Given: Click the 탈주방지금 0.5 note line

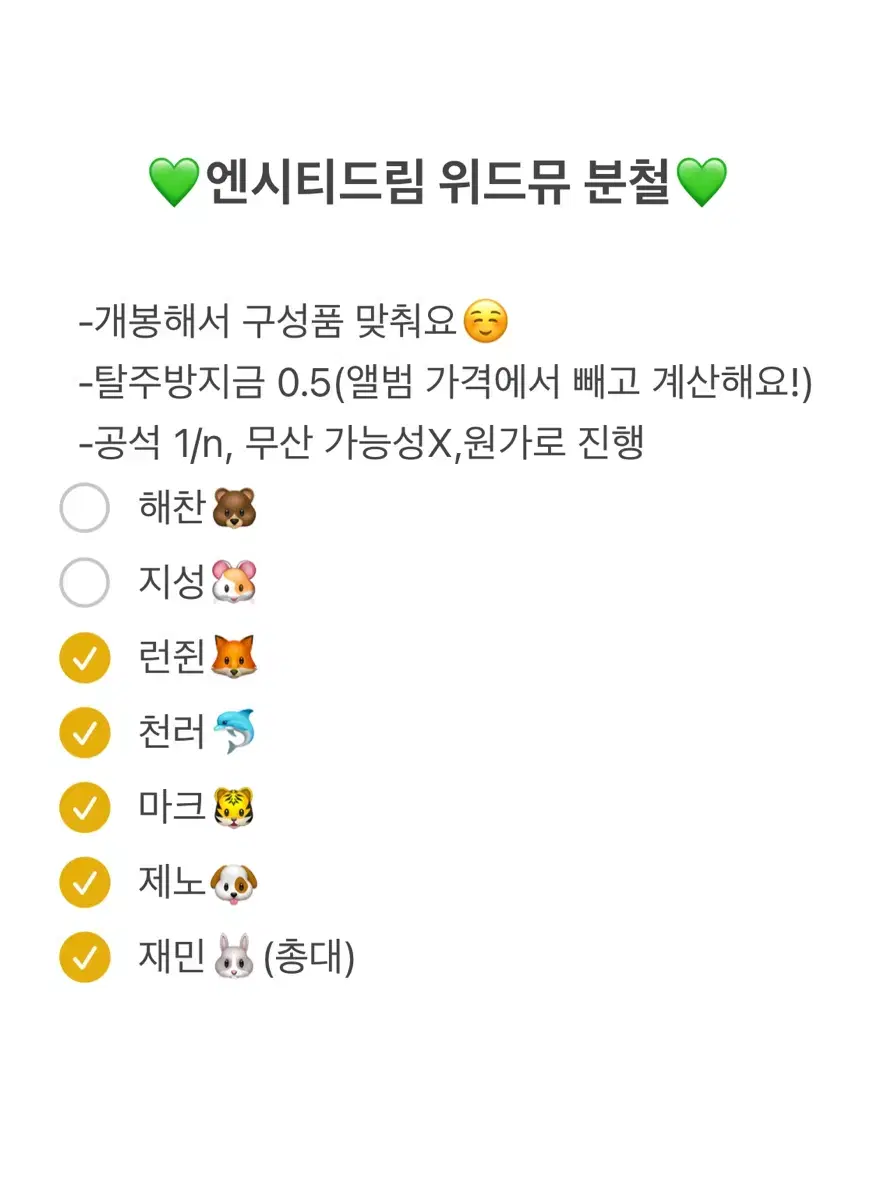Looking at the screenshot, I should click(x=445, y=381).
